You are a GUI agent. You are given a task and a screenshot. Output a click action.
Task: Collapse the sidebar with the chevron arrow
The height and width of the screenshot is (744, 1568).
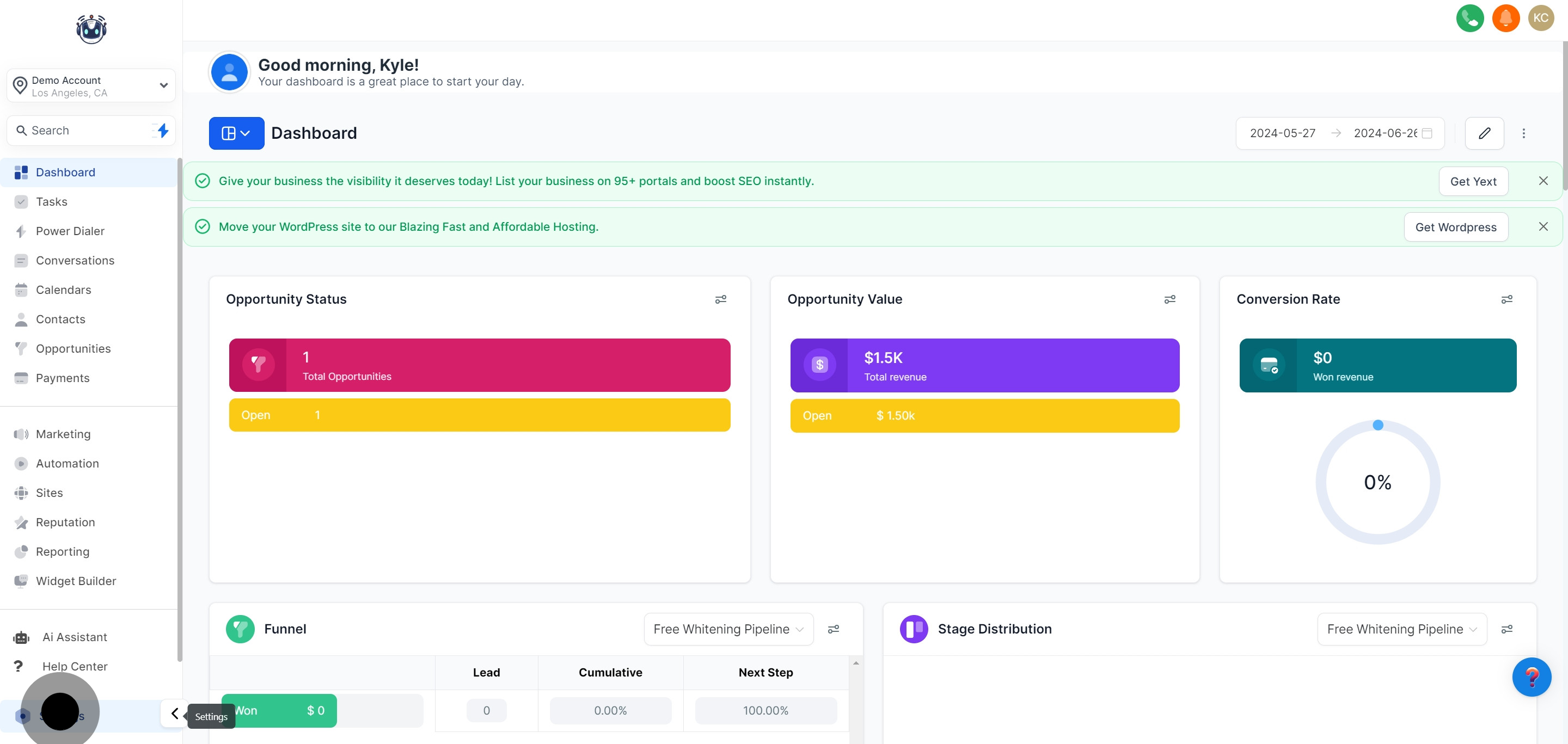(x=174, y=713)
